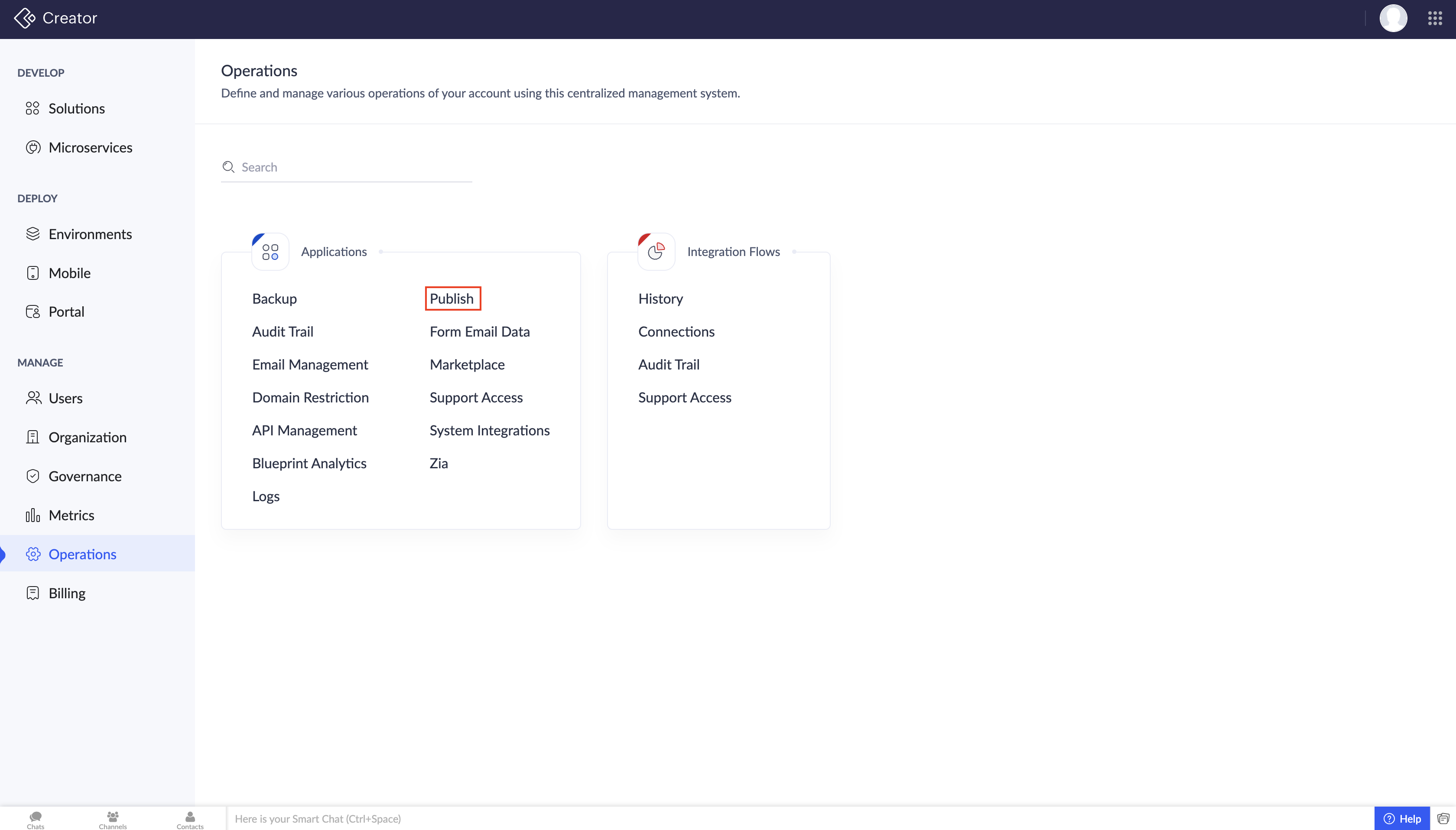
Task: Open the Backup link under Applications
Action: (274, 299)
